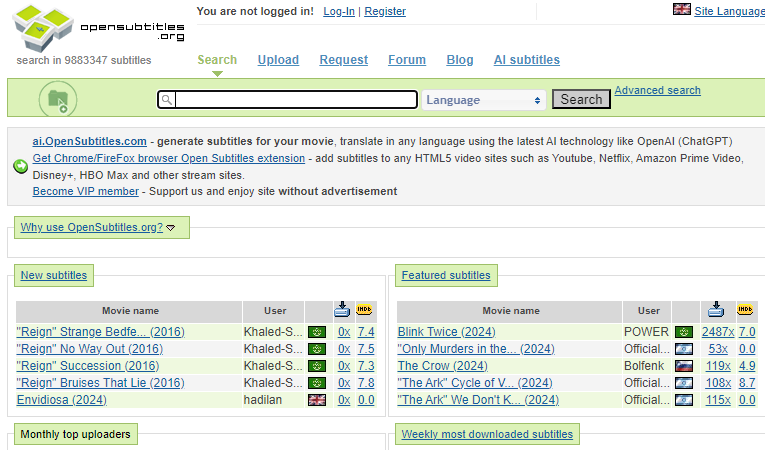Click 53x download count link
The height and width of the screenshot is (450, 765).
coord(718,349)
